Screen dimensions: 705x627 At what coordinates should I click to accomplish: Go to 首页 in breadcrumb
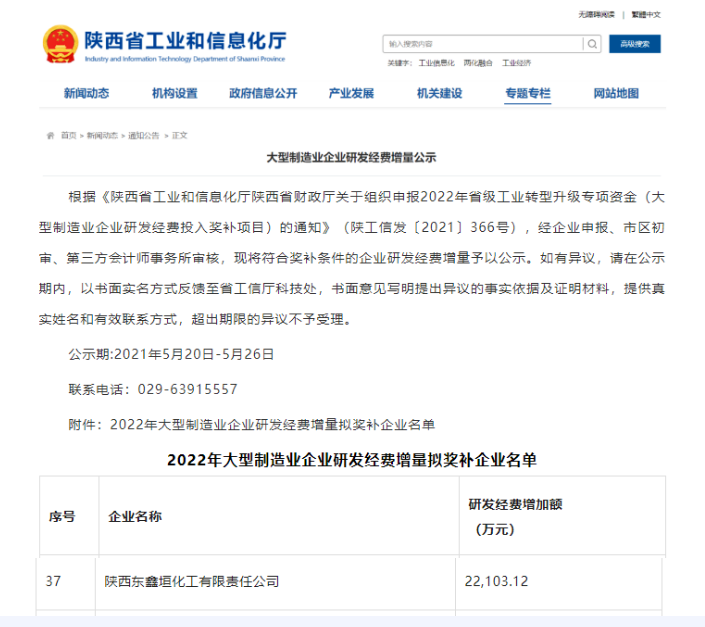tap(69, 135)
